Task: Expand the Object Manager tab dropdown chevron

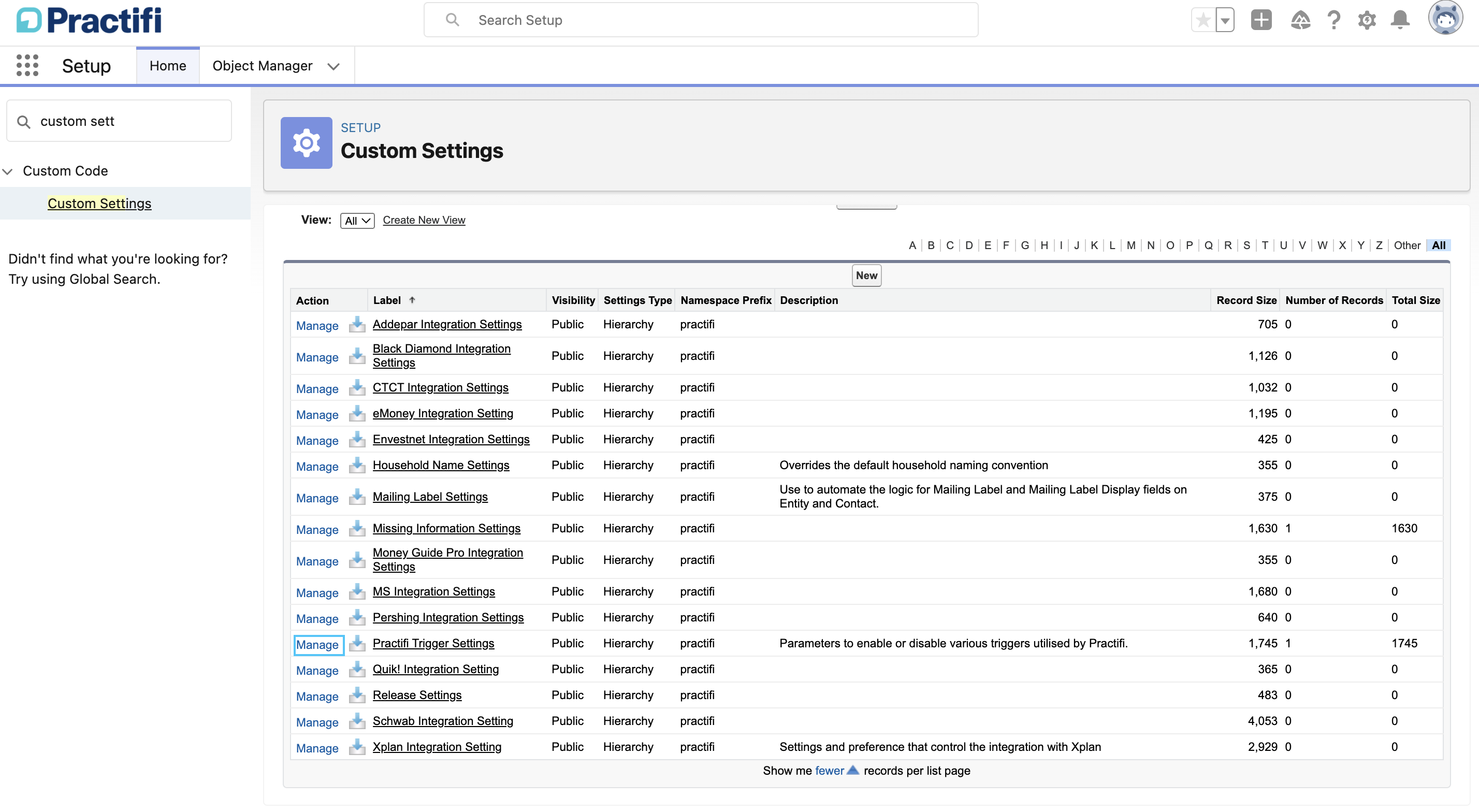Action: 333,67
